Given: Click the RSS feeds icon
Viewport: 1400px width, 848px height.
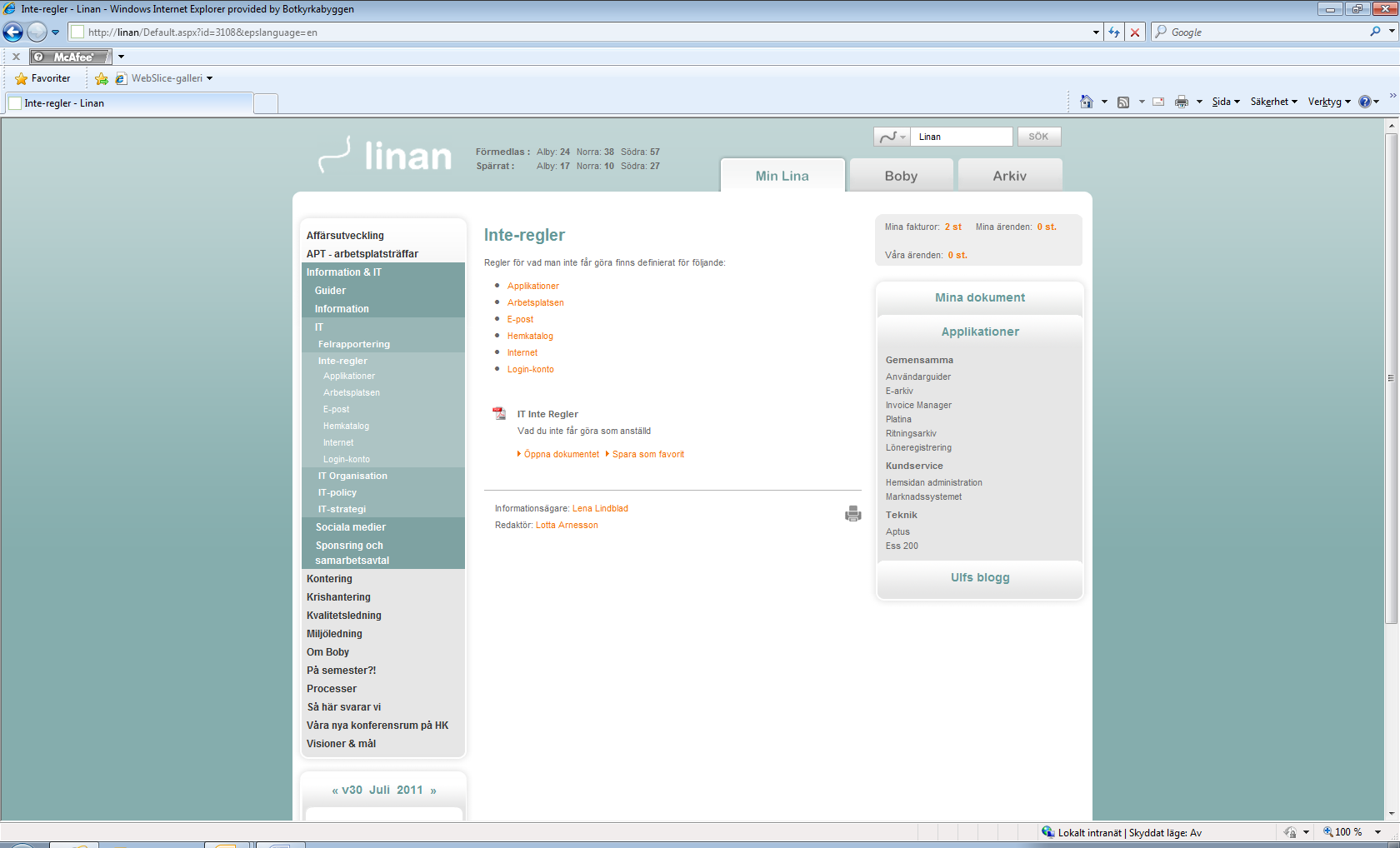Looking at the screenshot, I should tap(1123, 102).
